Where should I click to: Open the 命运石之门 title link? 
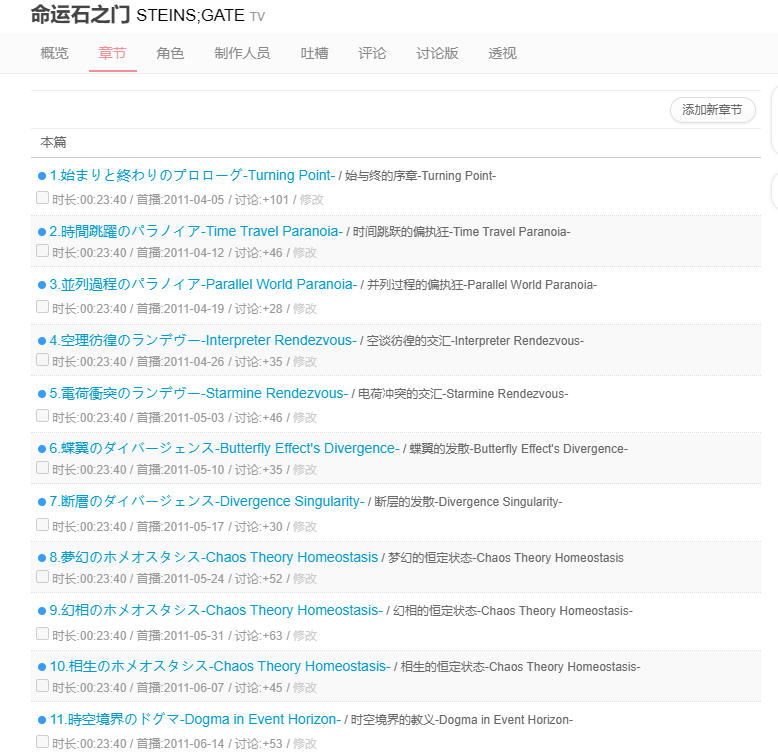80,14
